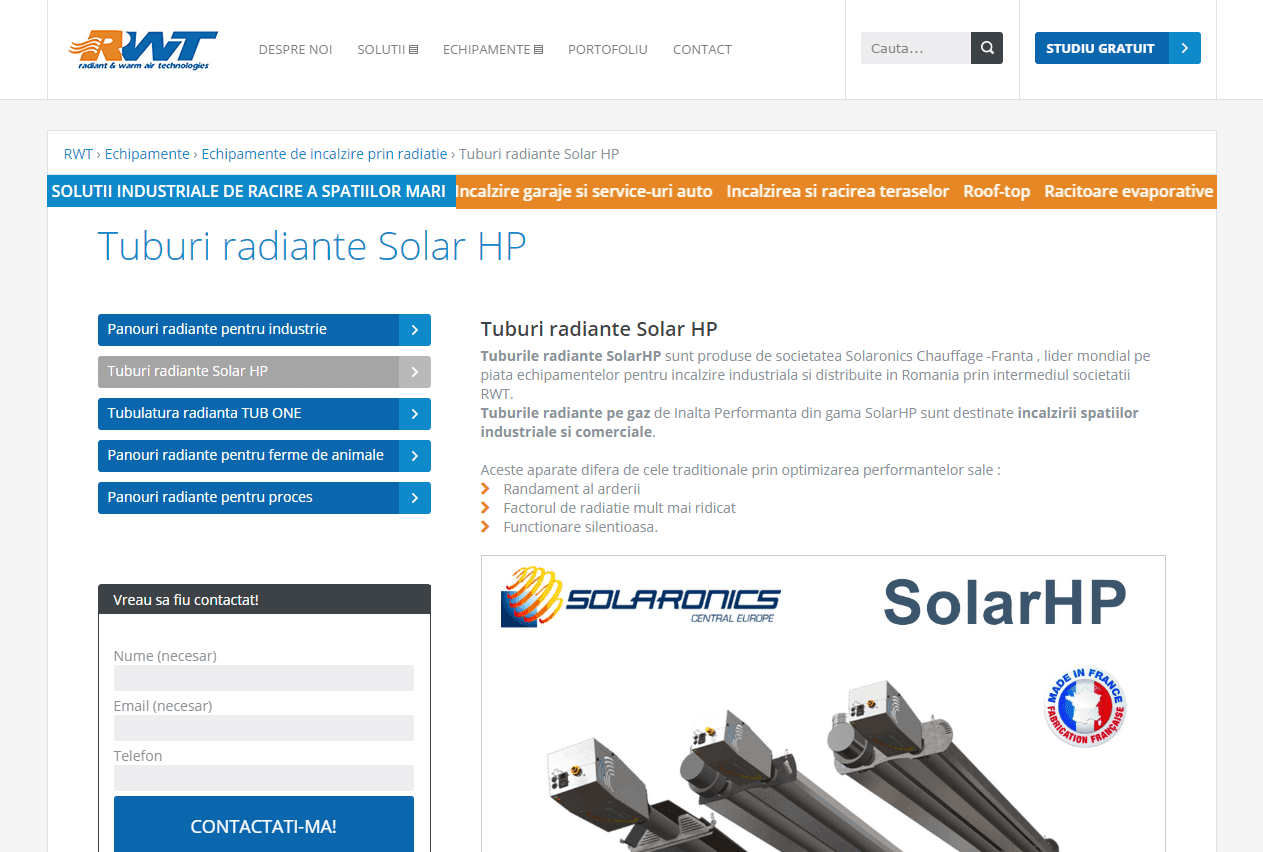The image size is (1263, 852).
Task: Open Despre Noi menu item
Action: 295,49
